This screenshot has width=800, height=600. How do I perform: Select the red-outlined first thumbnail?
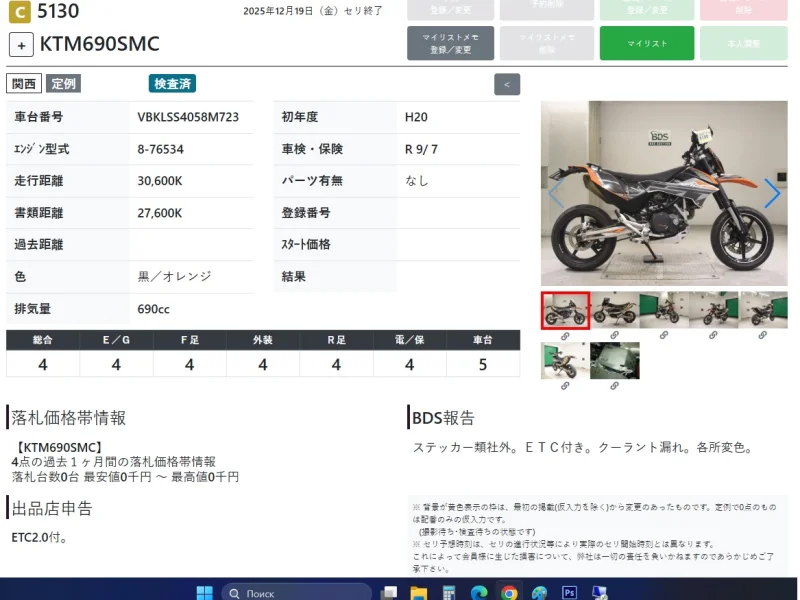[565, 310]
